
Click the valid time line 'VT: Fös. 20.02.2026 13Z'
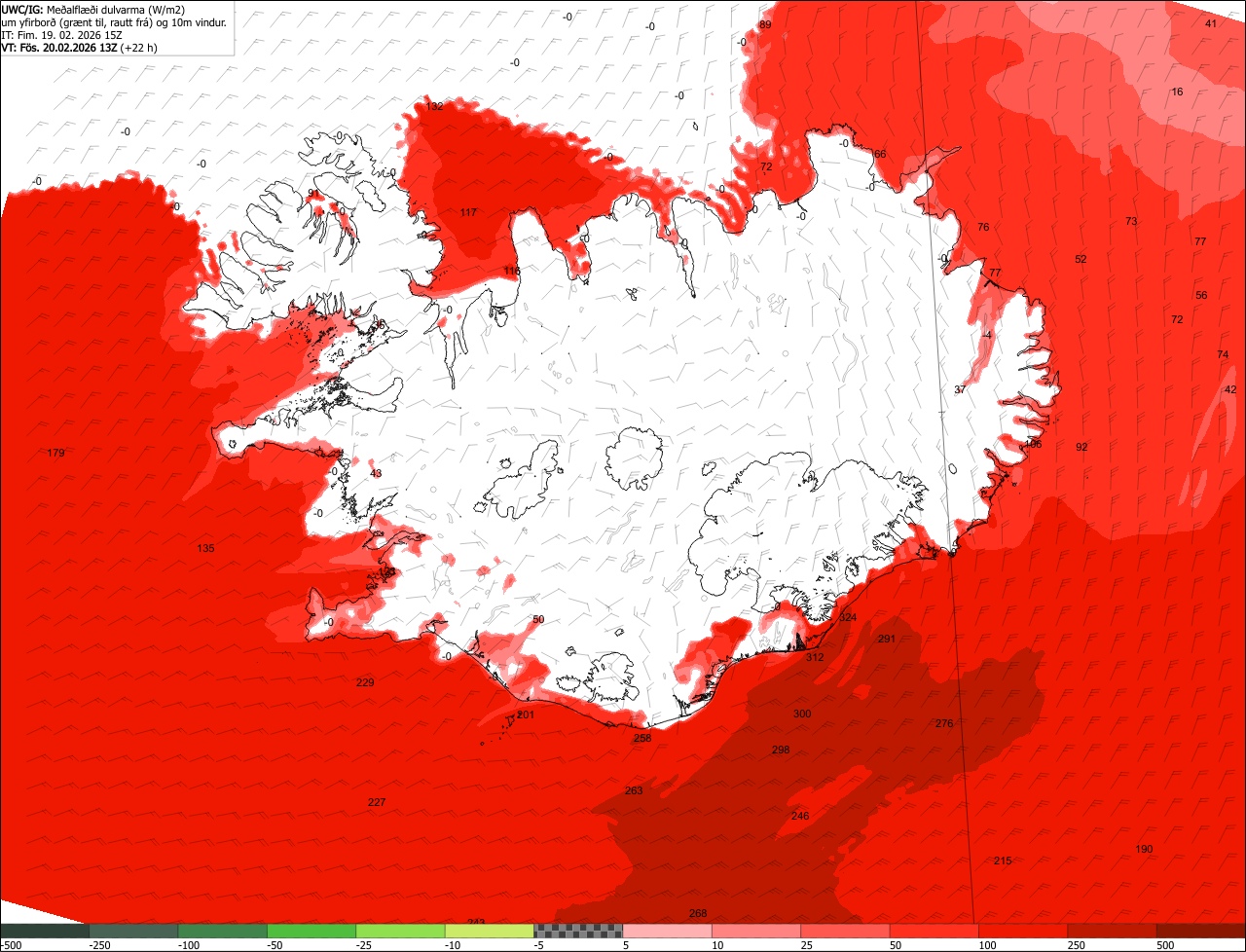[57, 47]
